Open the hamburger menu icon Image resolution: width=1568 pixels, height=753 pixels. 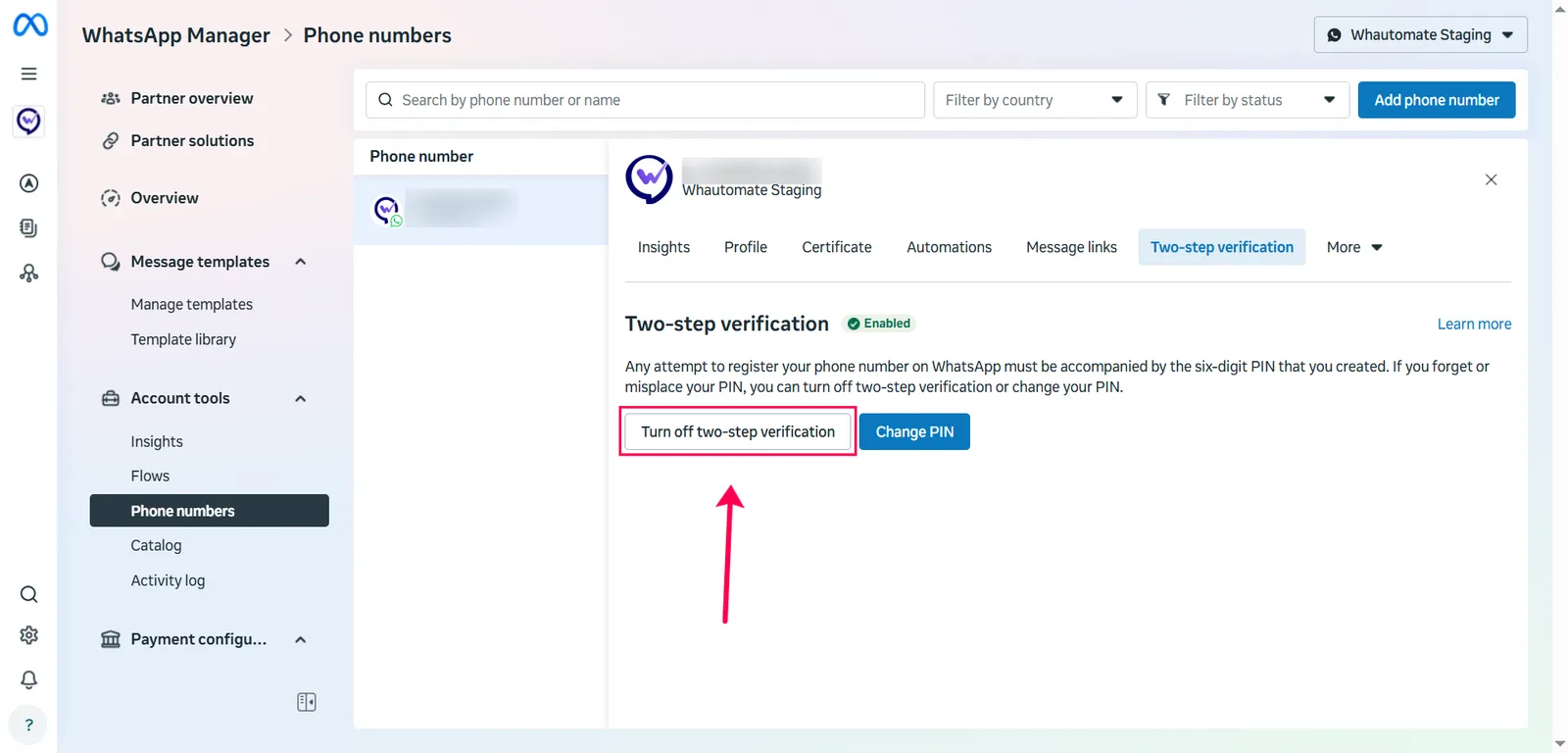click(x=29, y=74)
